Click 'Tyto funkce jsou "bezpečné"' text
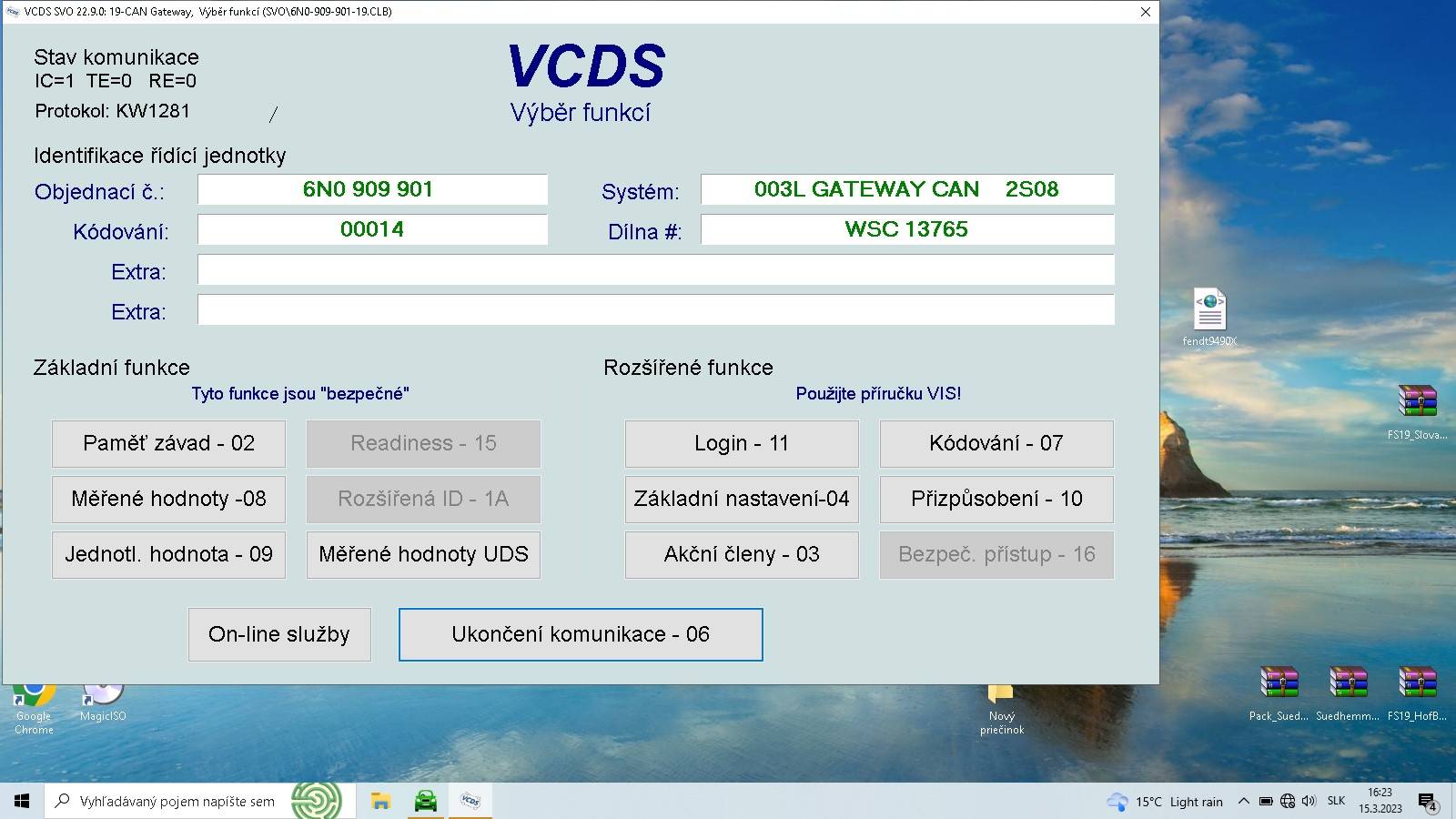 300,394
